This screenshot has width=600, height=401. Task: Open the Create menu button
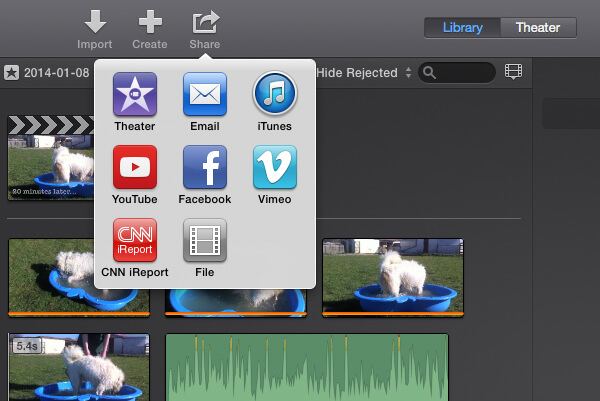click(150, 30)
